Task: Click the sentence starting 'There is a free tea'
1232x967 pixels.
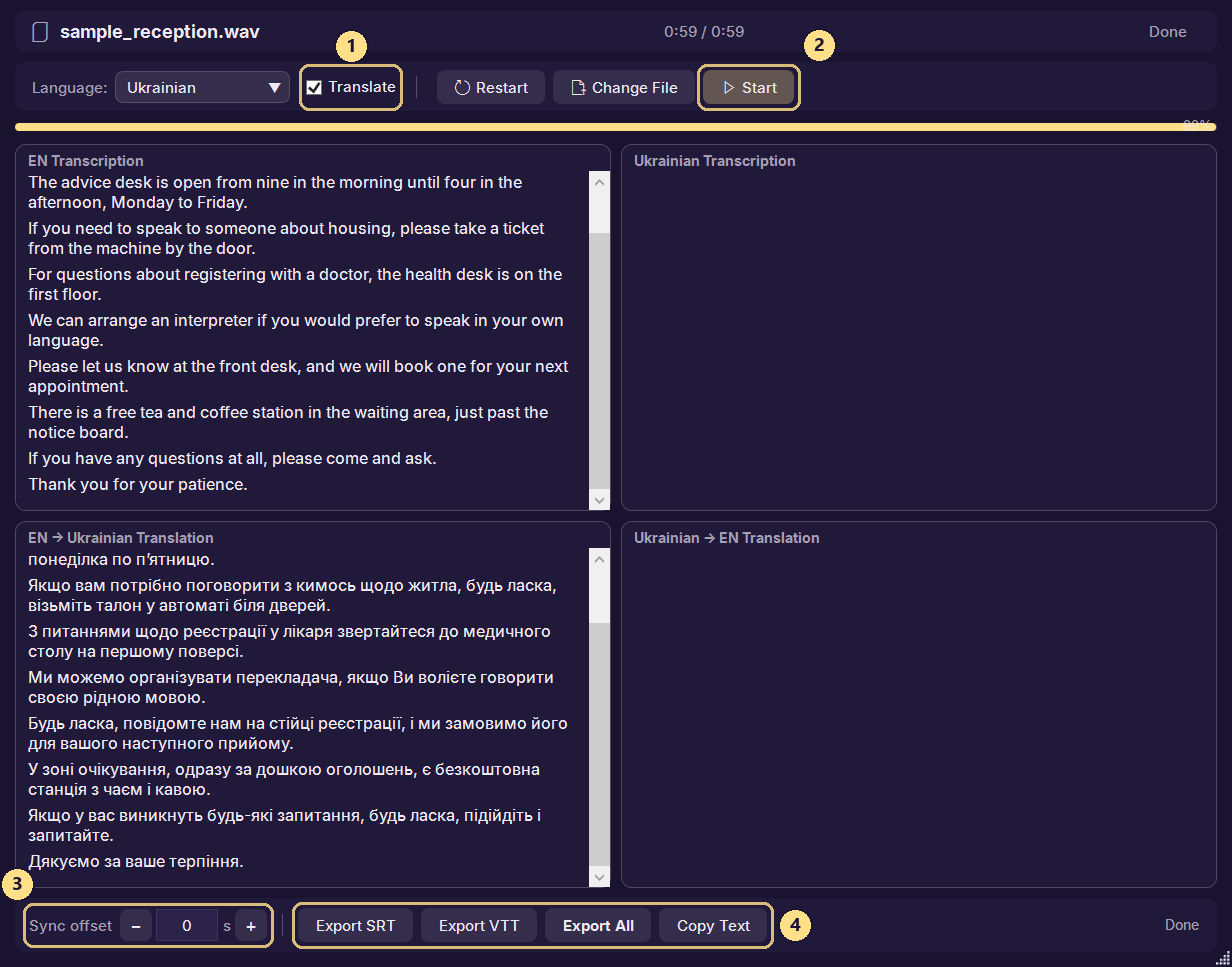Action: coord(288,423)
